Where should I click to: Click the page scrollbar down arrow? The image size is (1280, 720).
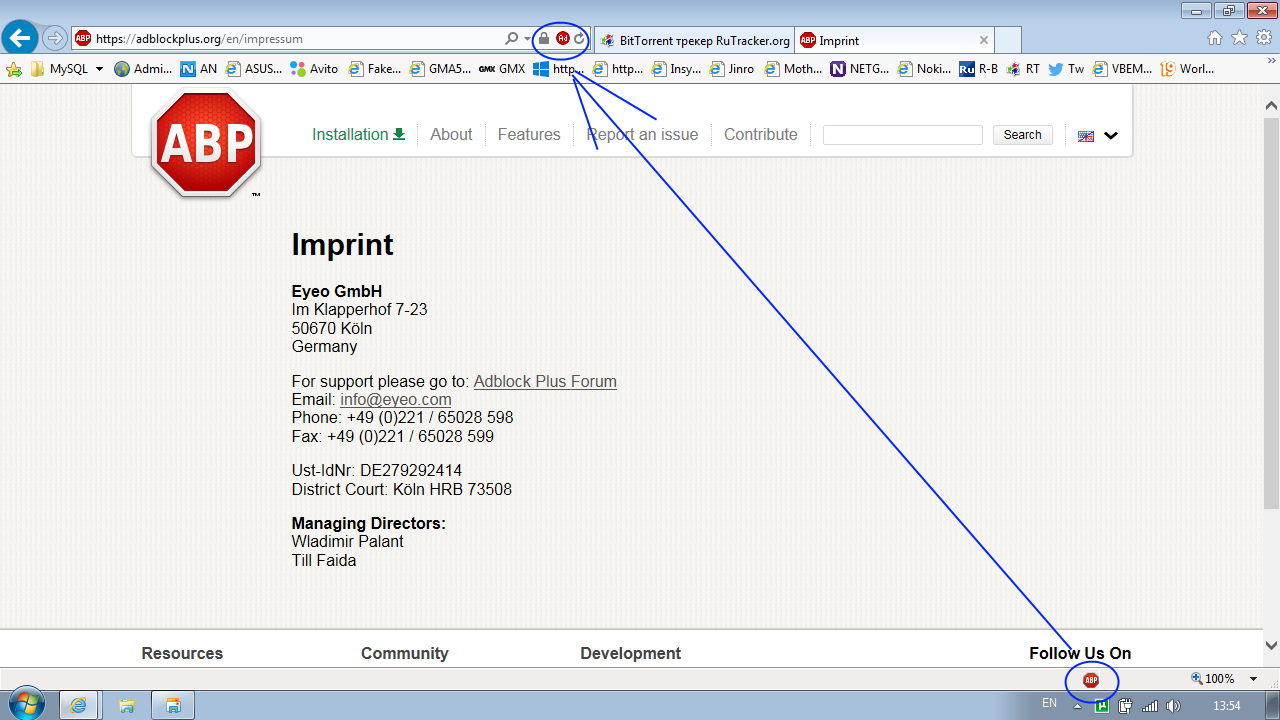click(x=1272, y=646)
